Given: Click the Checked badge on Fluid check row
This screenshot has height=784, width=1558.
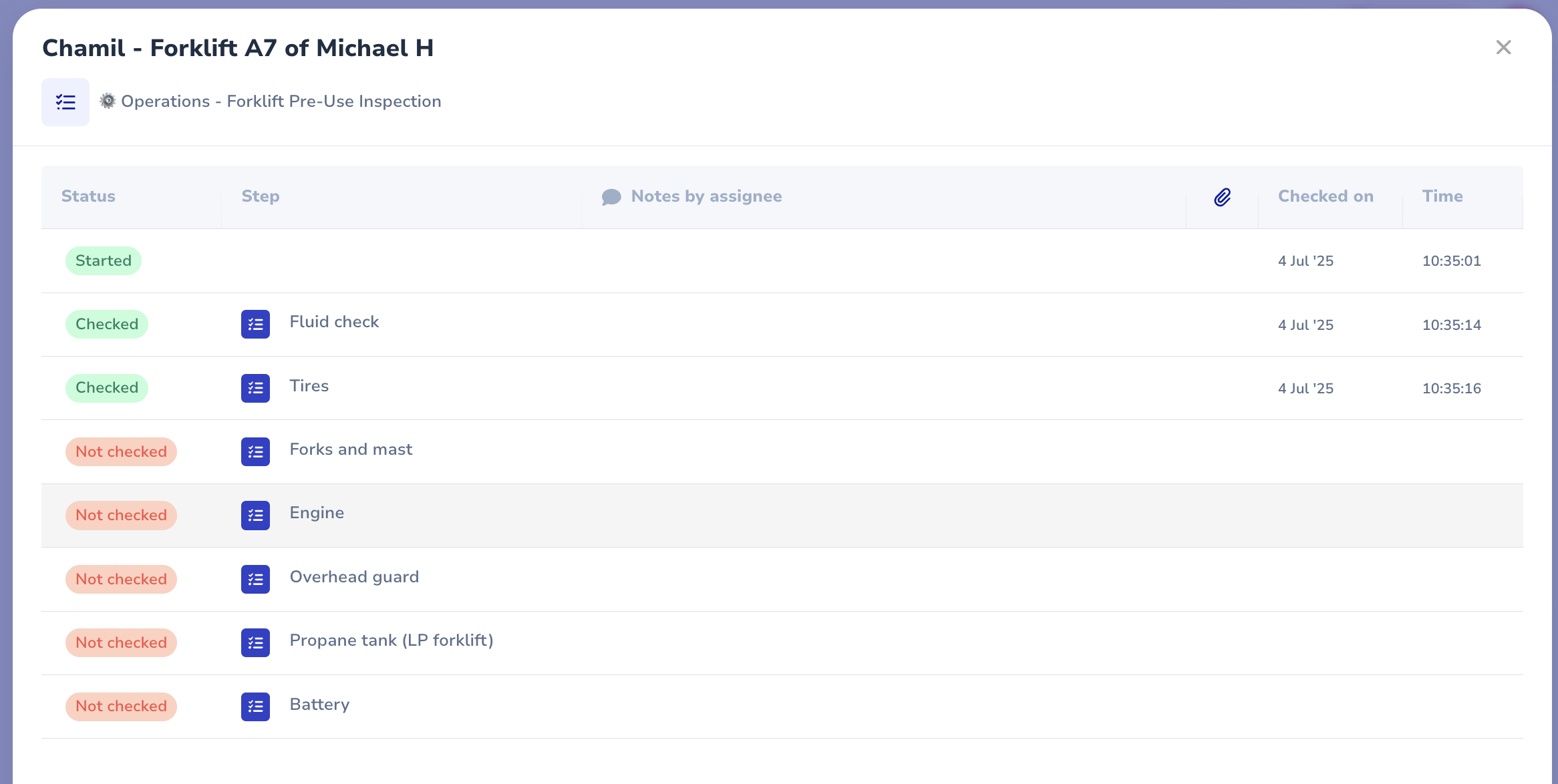Looking at the screenshot, I should (x=107, y=324).
